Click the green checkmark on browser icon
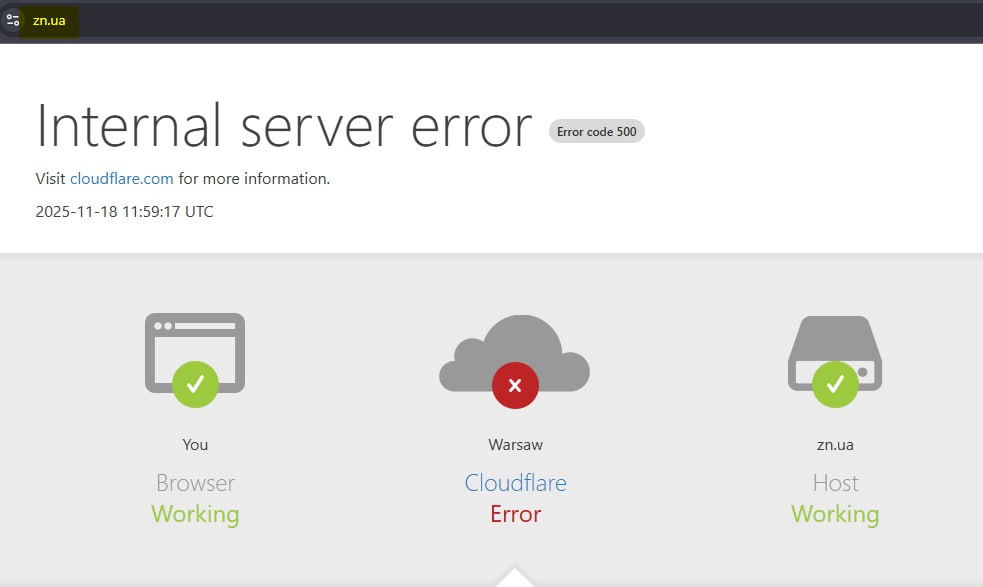The width and height of the screenshot is (983, 587). [195, 384]
